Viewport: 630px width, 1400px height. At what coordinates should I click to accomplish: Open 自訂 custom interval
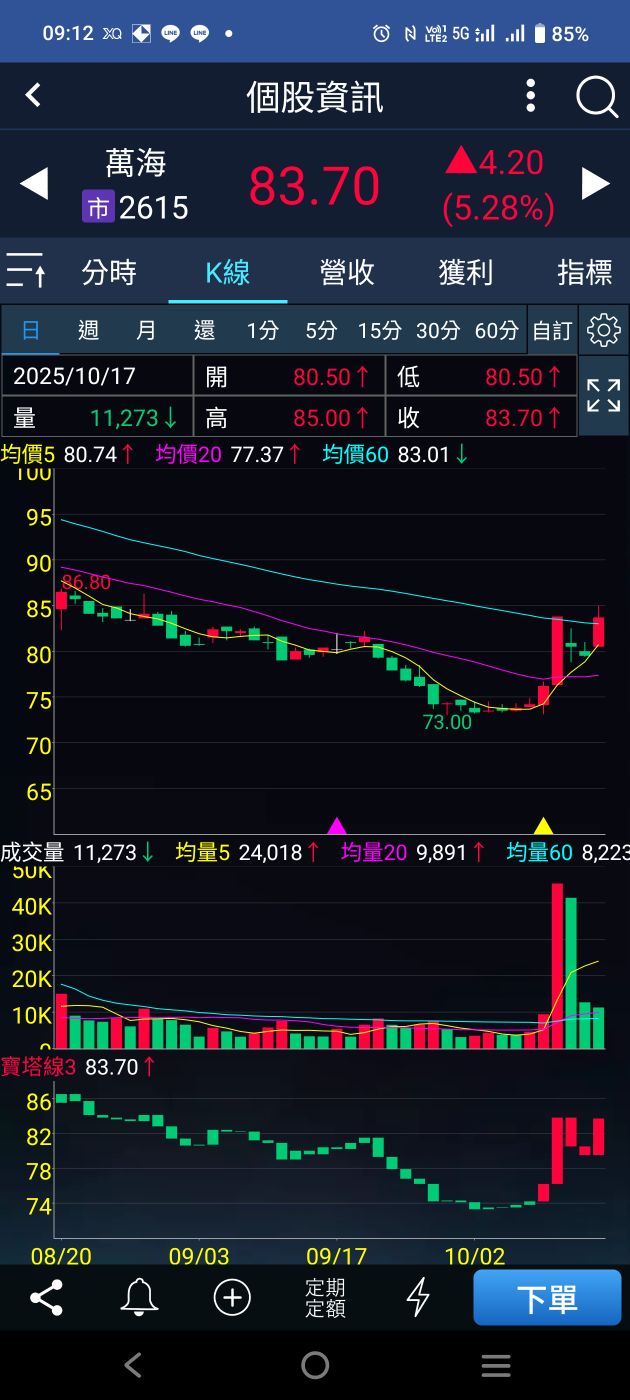552,330
